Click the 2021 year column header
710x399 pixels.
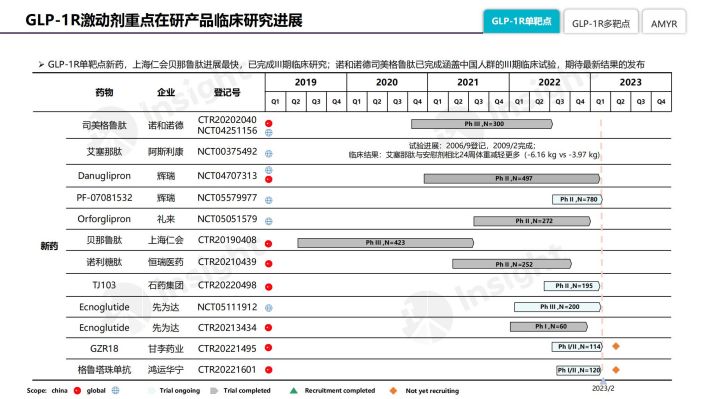click(468, 82)
